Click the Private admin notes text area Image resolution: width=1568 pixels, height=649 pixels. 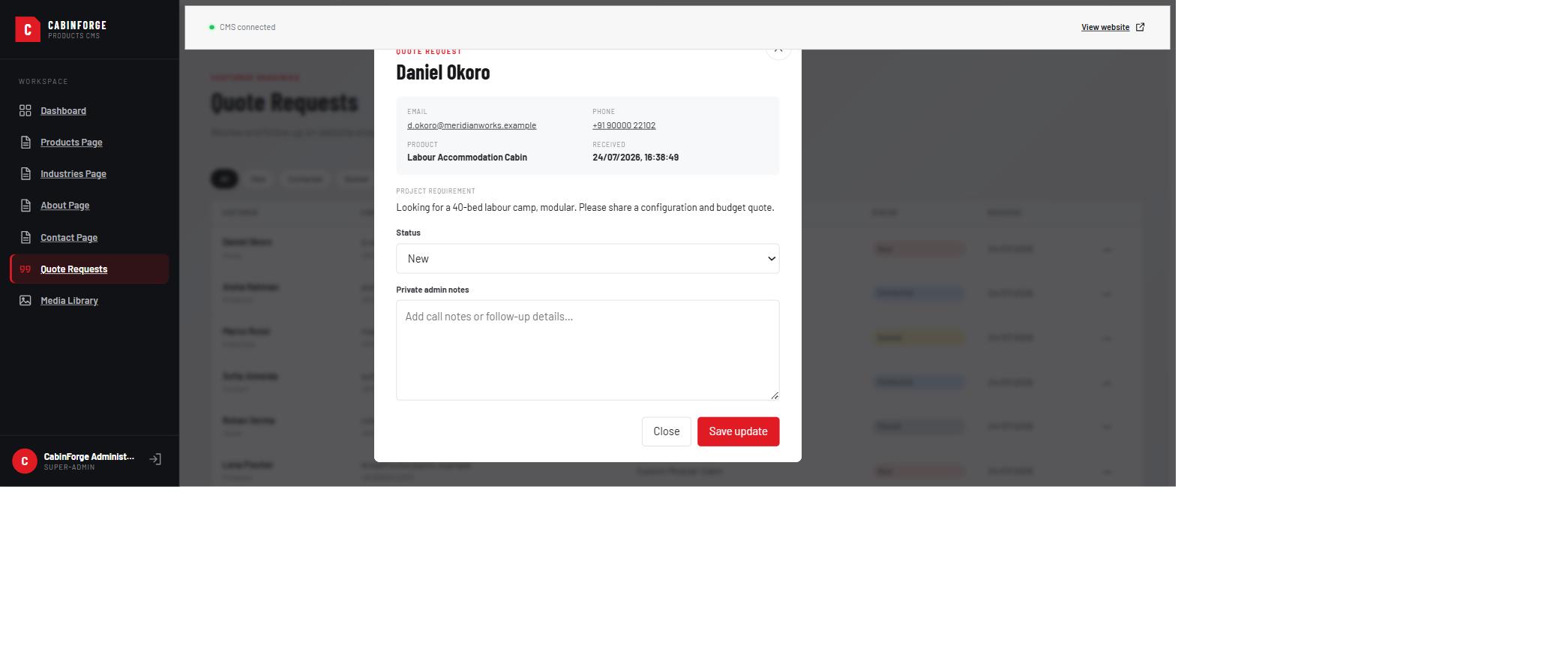pyautogui.click(x=588, y=350)
